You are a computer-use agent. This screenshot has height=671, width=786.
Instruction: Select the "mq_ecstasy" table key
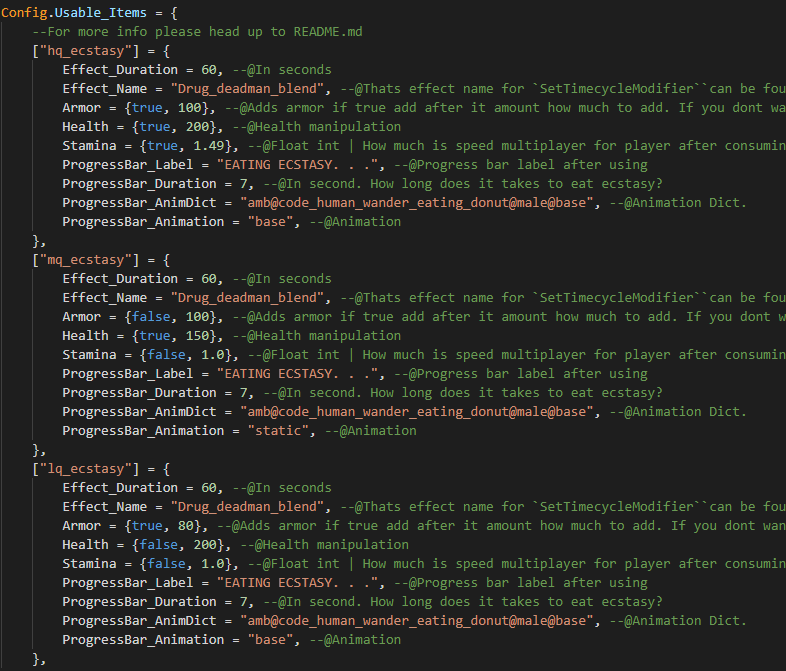tap(85, 260)
